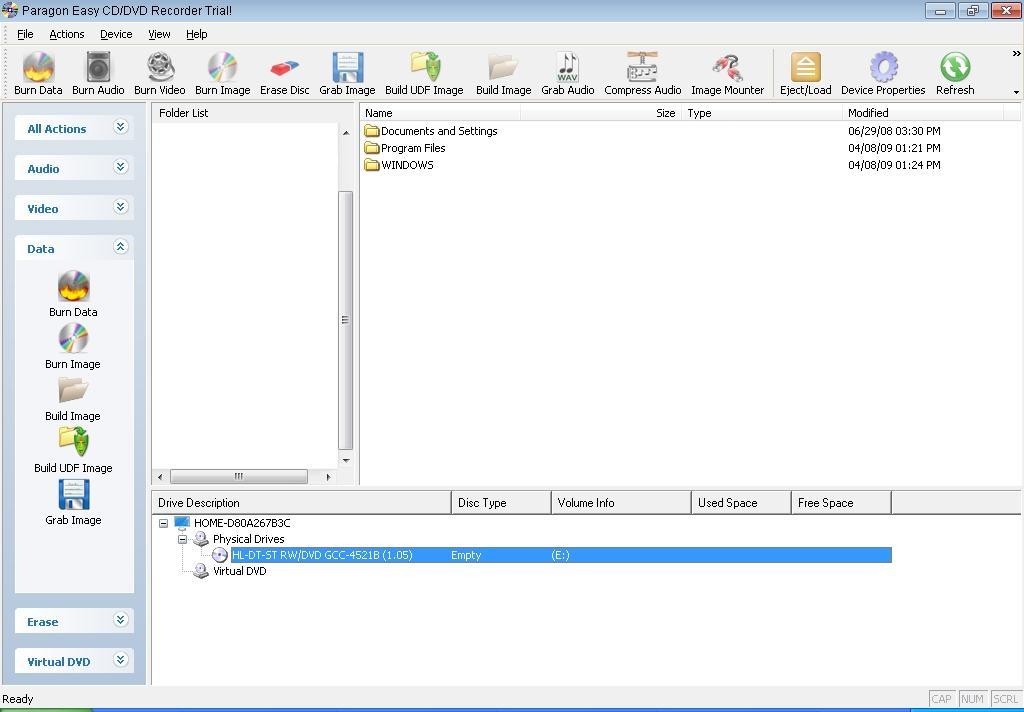This screenshot has height=712, width=1024.
Task: Open the Actions menu
Action: coord(67,34)
